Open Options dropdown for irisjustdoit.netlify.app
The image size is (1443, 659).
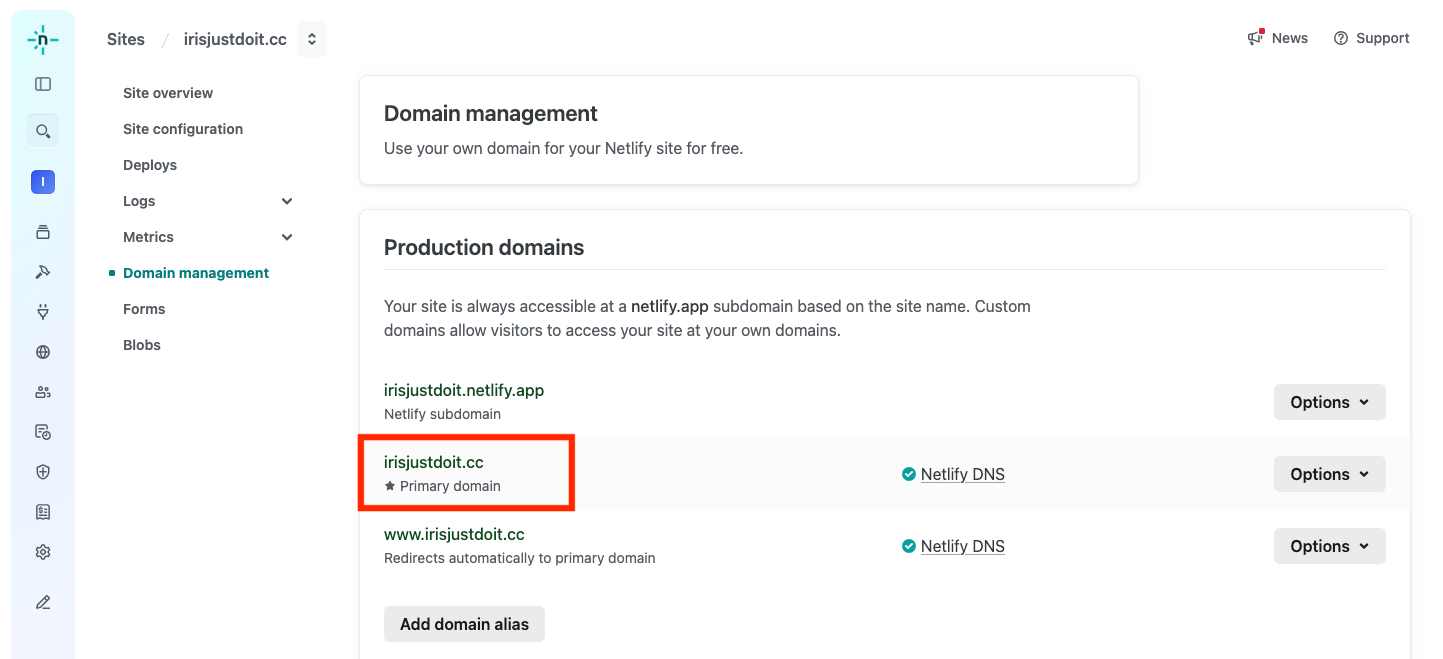tap(1329, 402)
